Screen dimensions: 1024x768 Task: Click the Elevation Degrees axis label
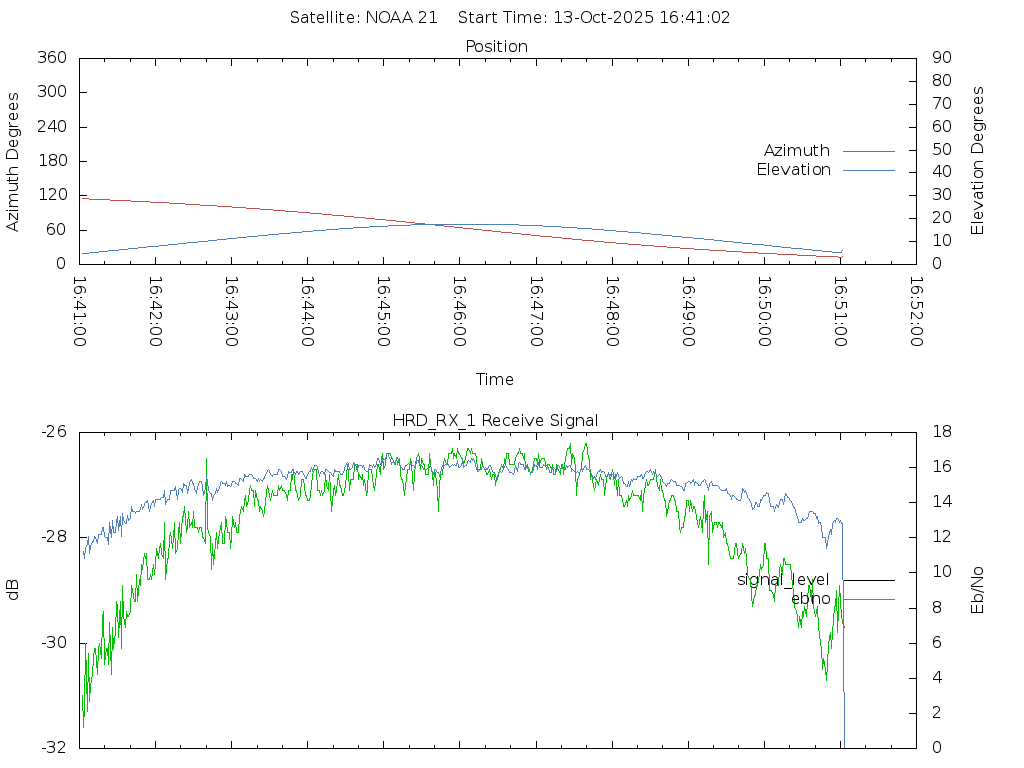pos(978,161)
